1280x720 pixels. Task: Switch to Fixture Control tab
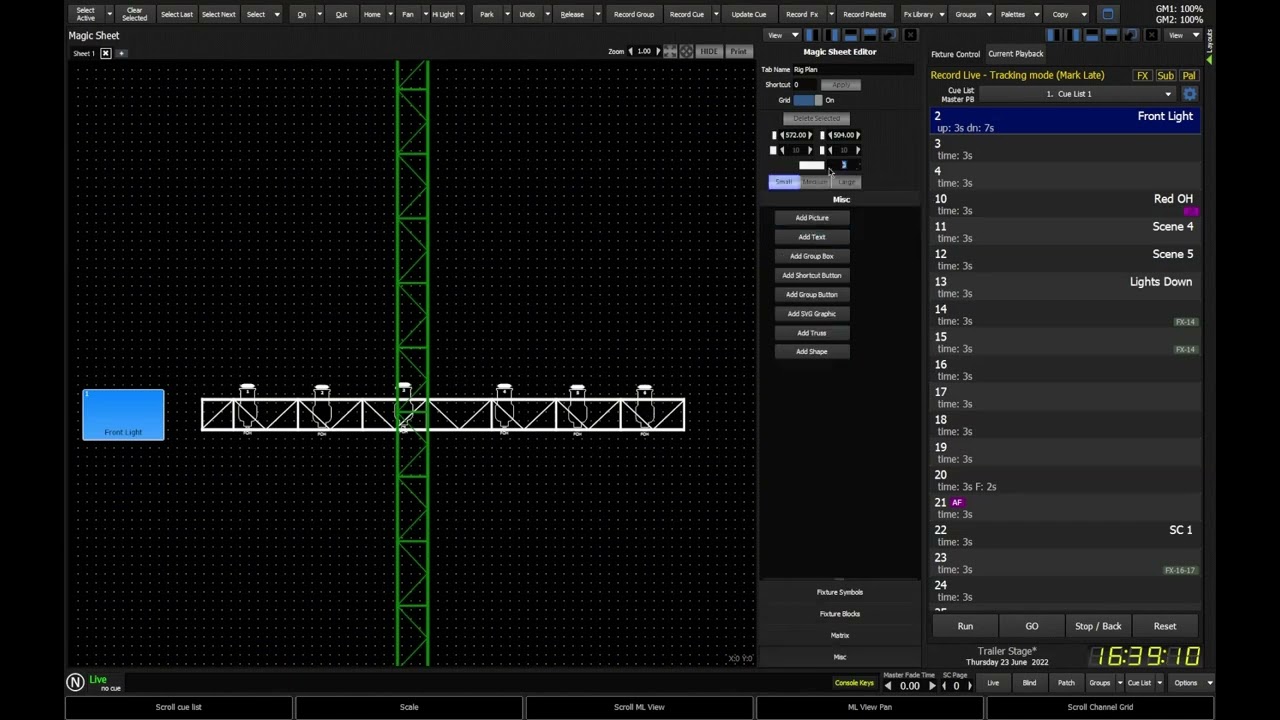(955, 54)
